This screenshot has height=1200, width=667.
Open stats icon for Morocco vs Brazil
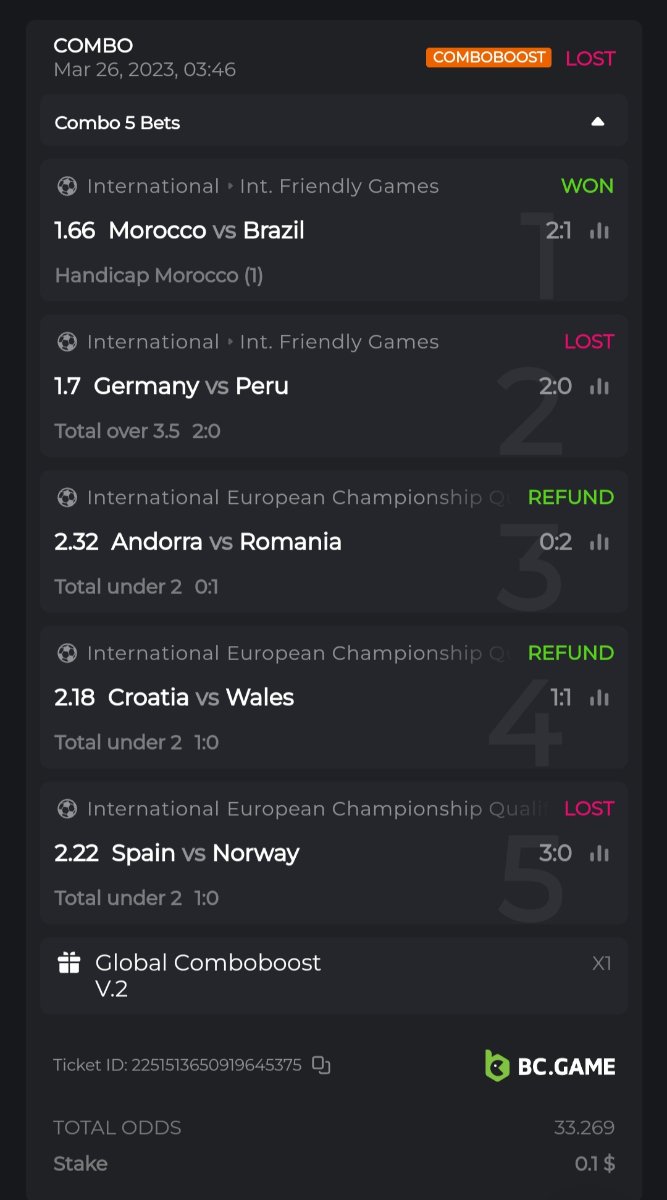599,231
